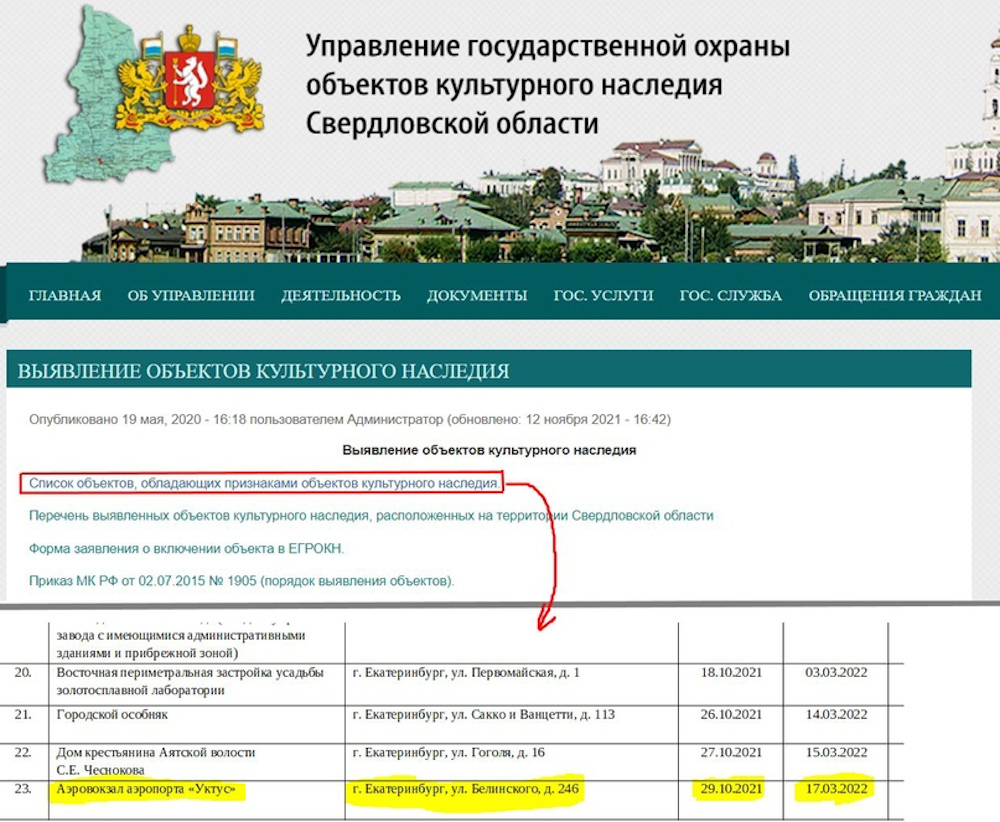
Task: Select cell Восточная периметральная застройка усадьбы
Action: coord(190,681)
